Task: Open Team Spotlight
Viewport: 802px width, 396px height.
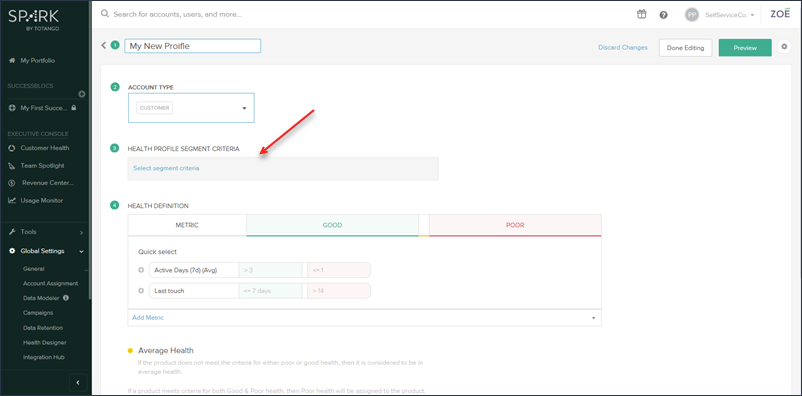Action: point(42,166)
